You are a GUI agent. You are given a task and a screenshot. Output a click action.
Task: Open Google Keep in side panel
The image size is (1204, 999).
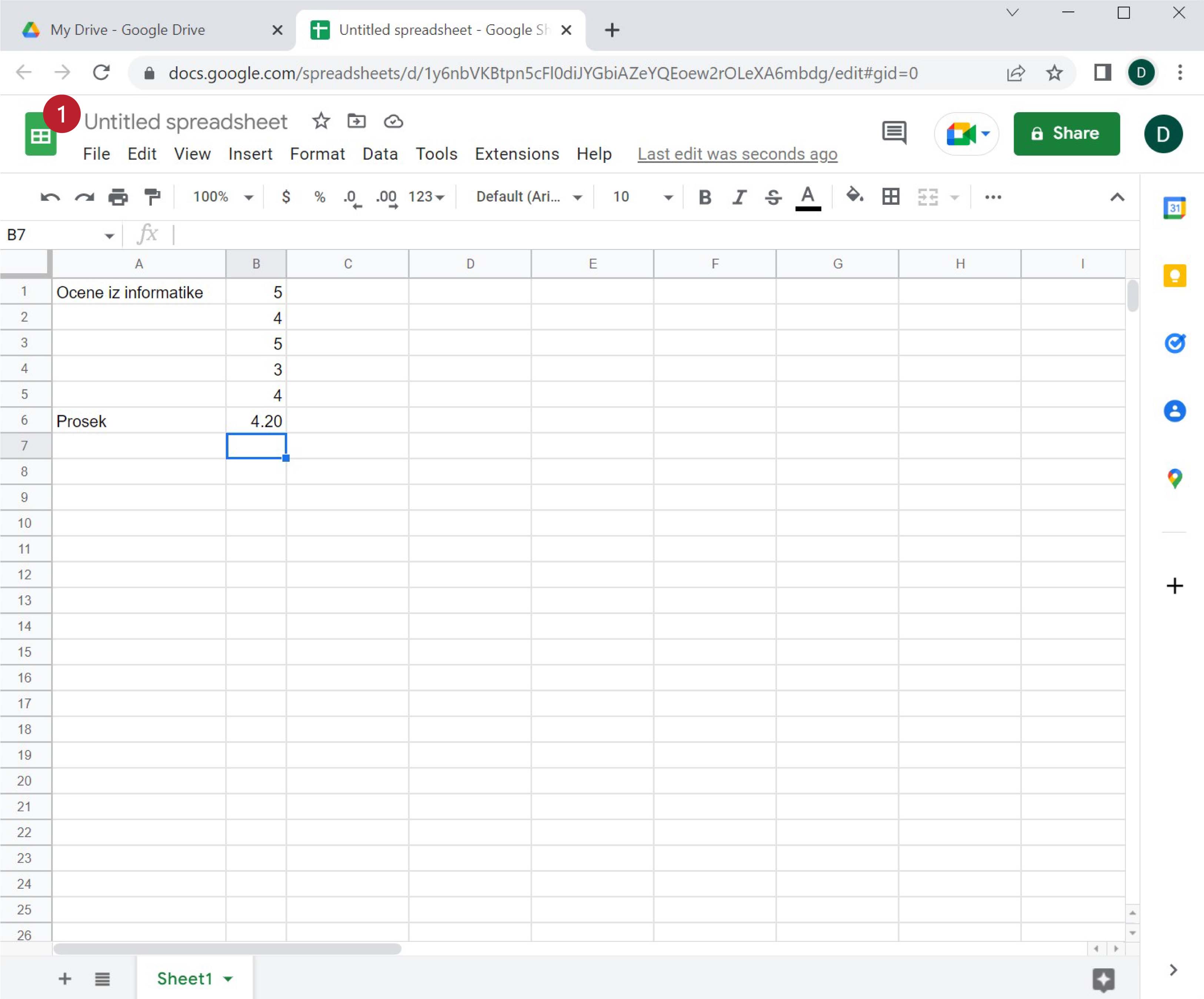(1174, 276)
